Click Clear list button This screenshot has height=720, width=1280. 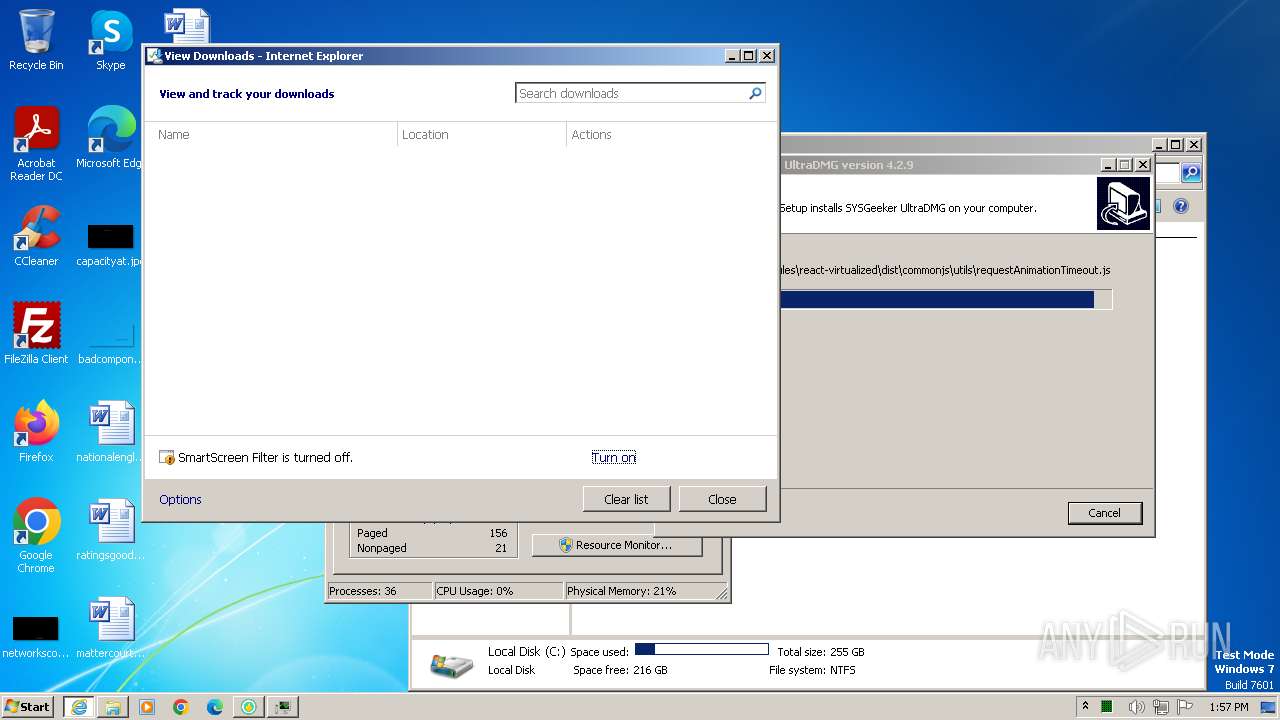click(626, 499)
